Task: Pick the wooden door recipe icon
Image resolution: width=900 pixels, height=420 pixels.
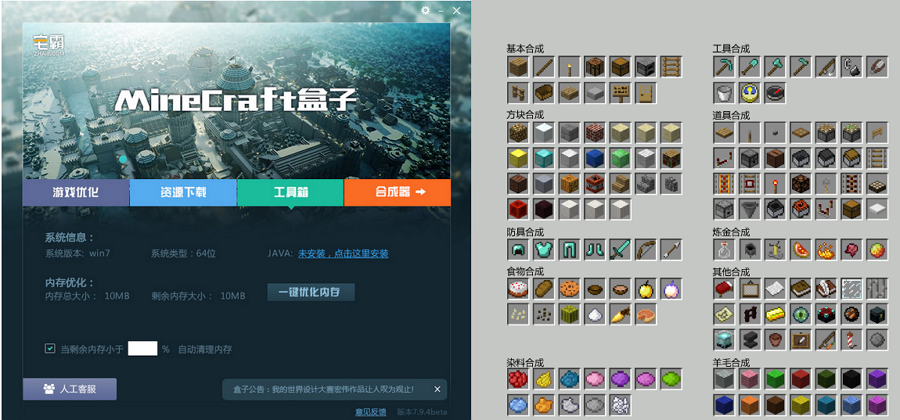Action: pos(645,93)
